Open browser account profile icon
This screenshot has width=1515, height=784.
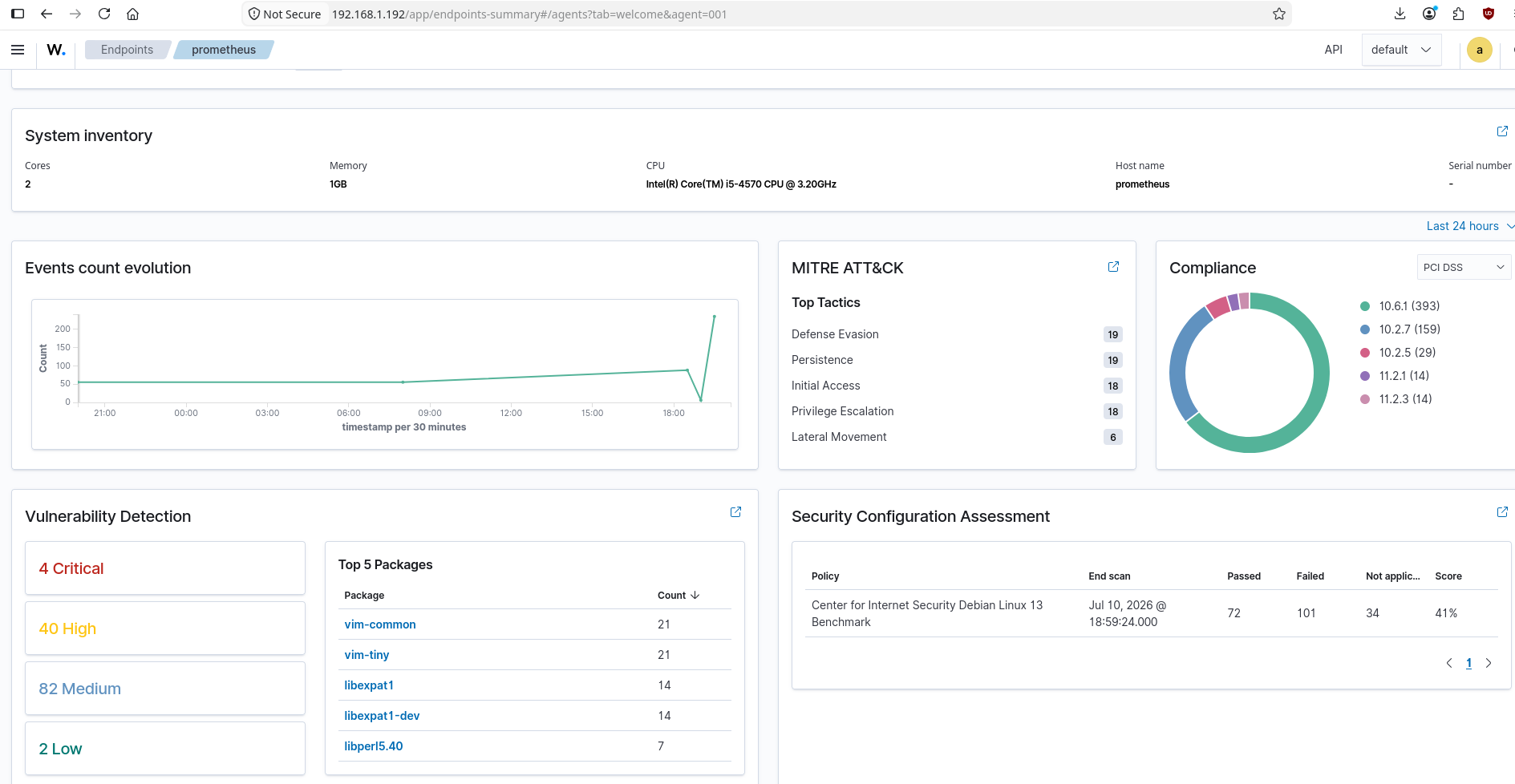click(x=1429, y=14)
